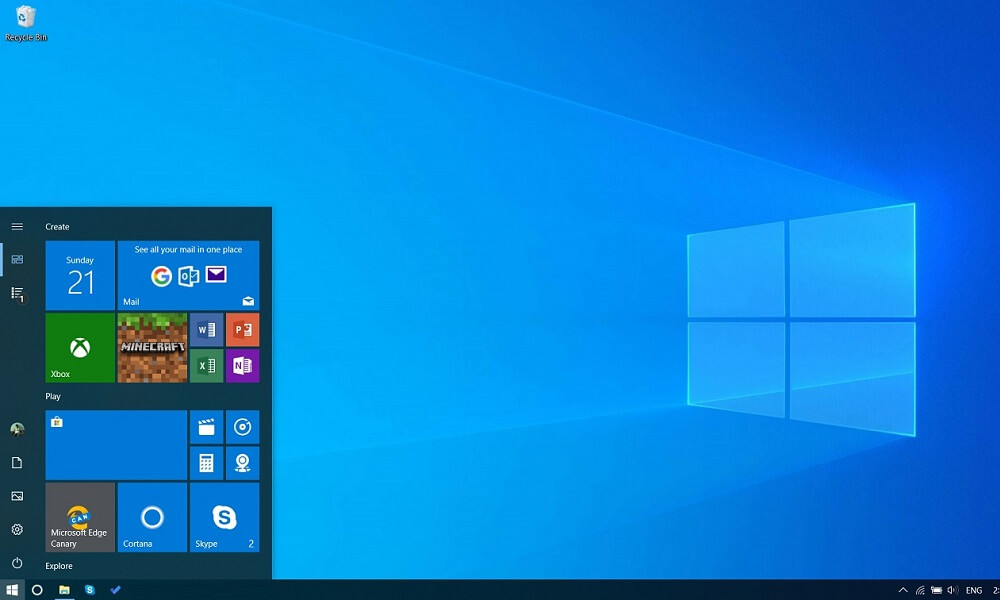Image resolution: width=1000 pixels, height=600 pixels.
Task: Expand the Start menu hamburger navigation
Action: point(17,227)
